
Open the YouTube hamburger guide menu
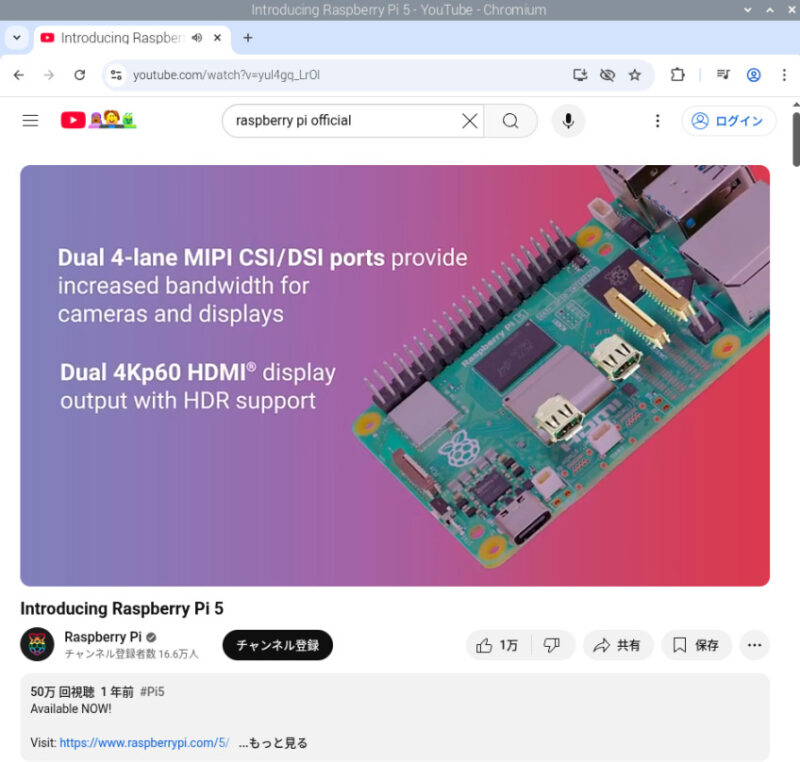[31, 120]
